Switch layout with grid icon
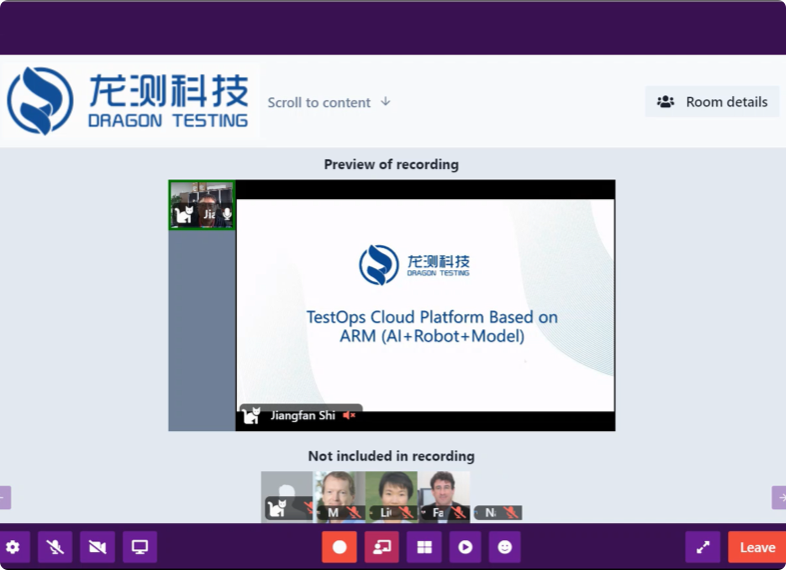The width and height of the screenshot is (786, 570). tap(425, 547)
